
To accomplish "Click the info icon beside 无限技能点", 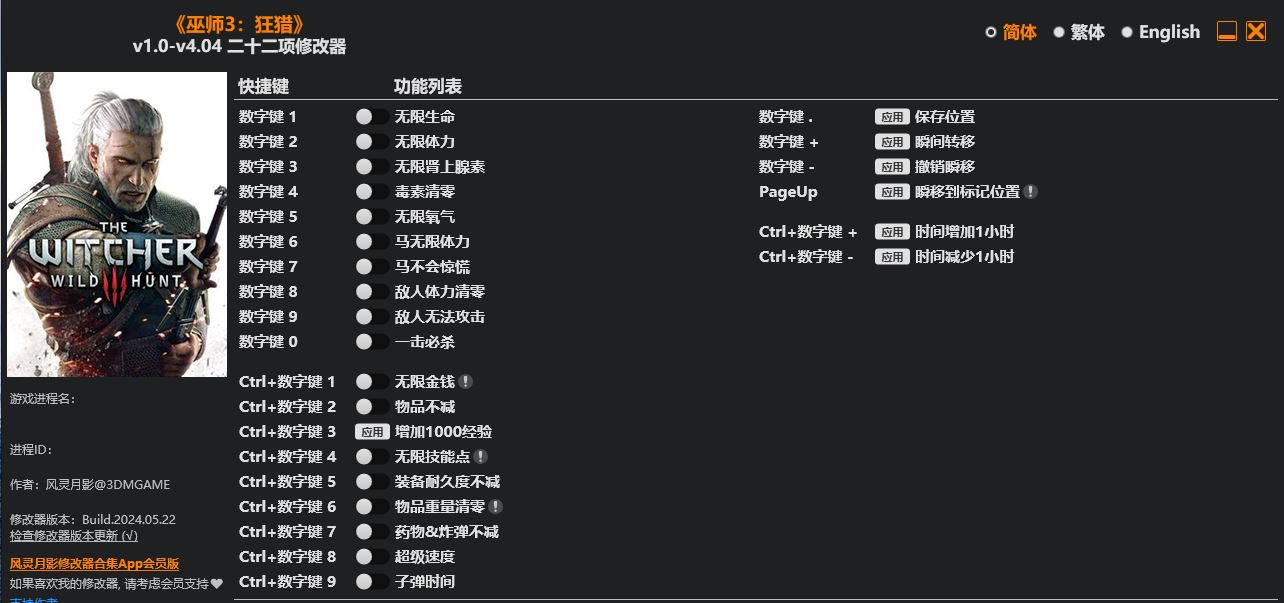I will (481, 457).
